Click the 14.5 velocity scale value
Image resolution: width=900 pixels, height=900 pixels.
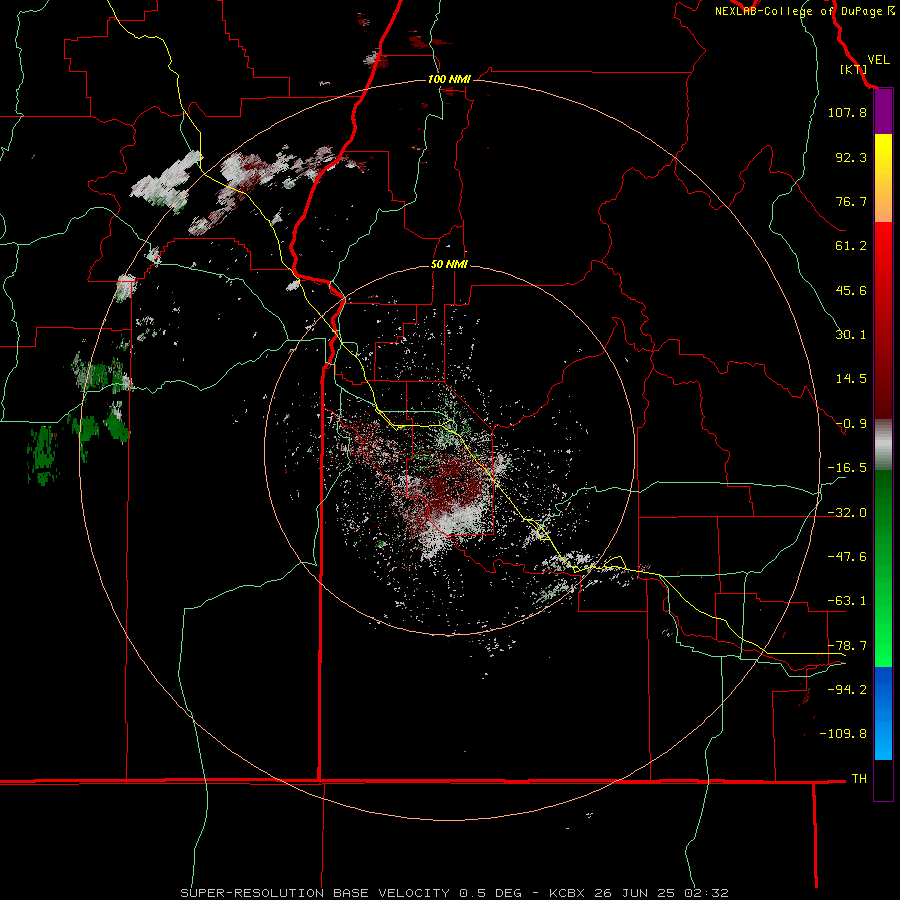[851, 379]
